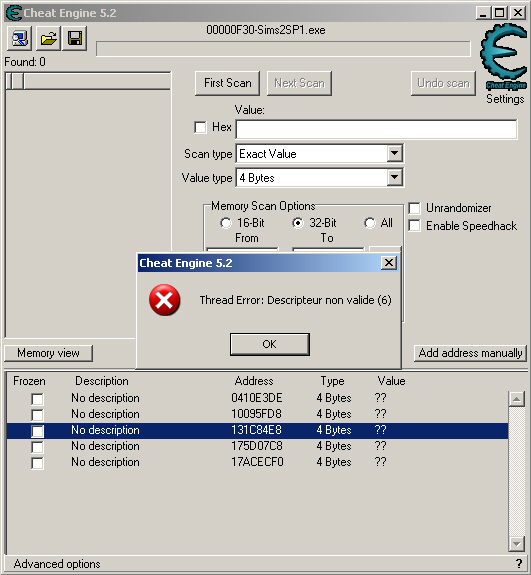Toggle the Unrandomizer checkbox

point(414,208)
